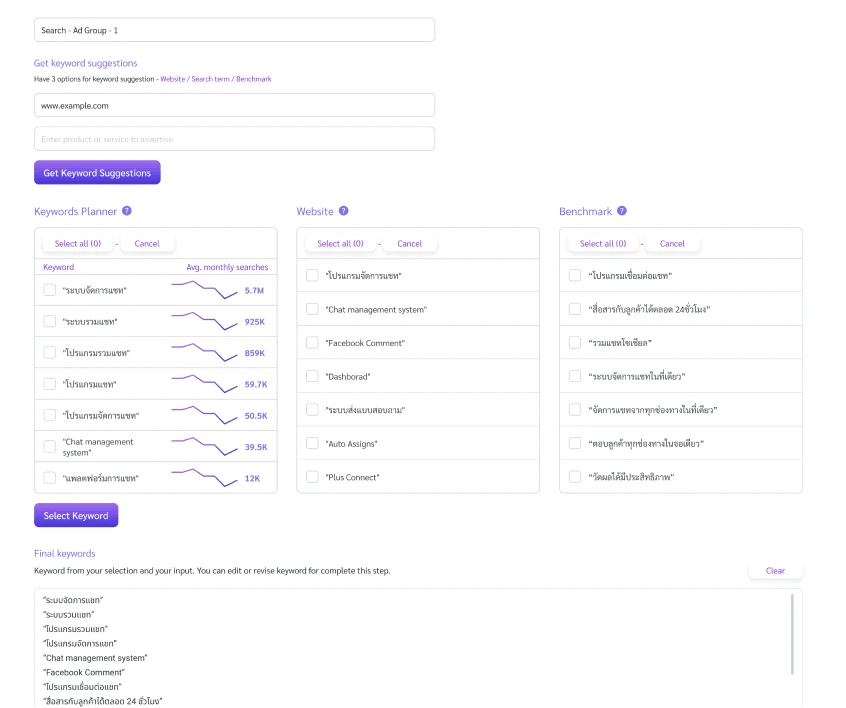Image resolution: width=846 pixels, height=708 pixels.
Task: Check the "Dashbord" checkbox
Action: (x=313, y=375)
